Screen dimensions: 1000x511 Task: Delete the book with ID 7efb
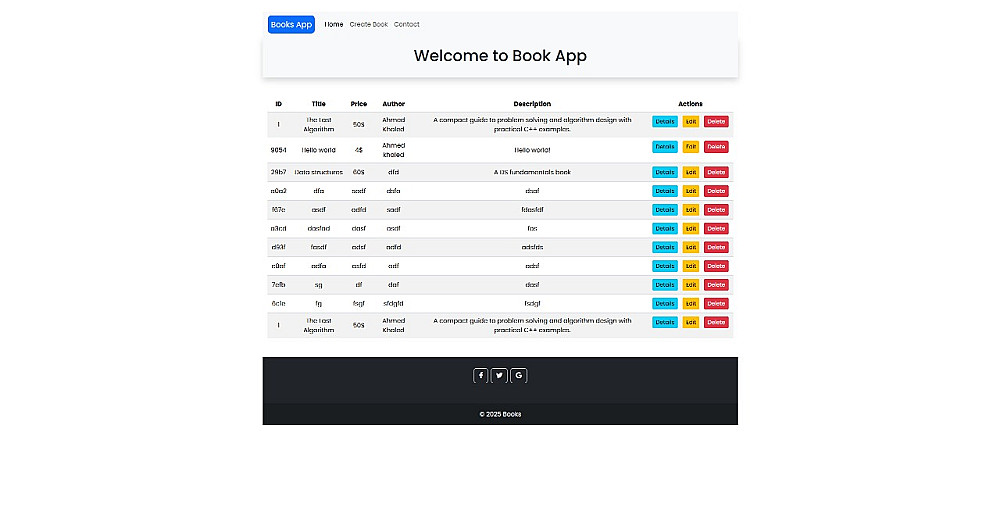pos(716,285)
